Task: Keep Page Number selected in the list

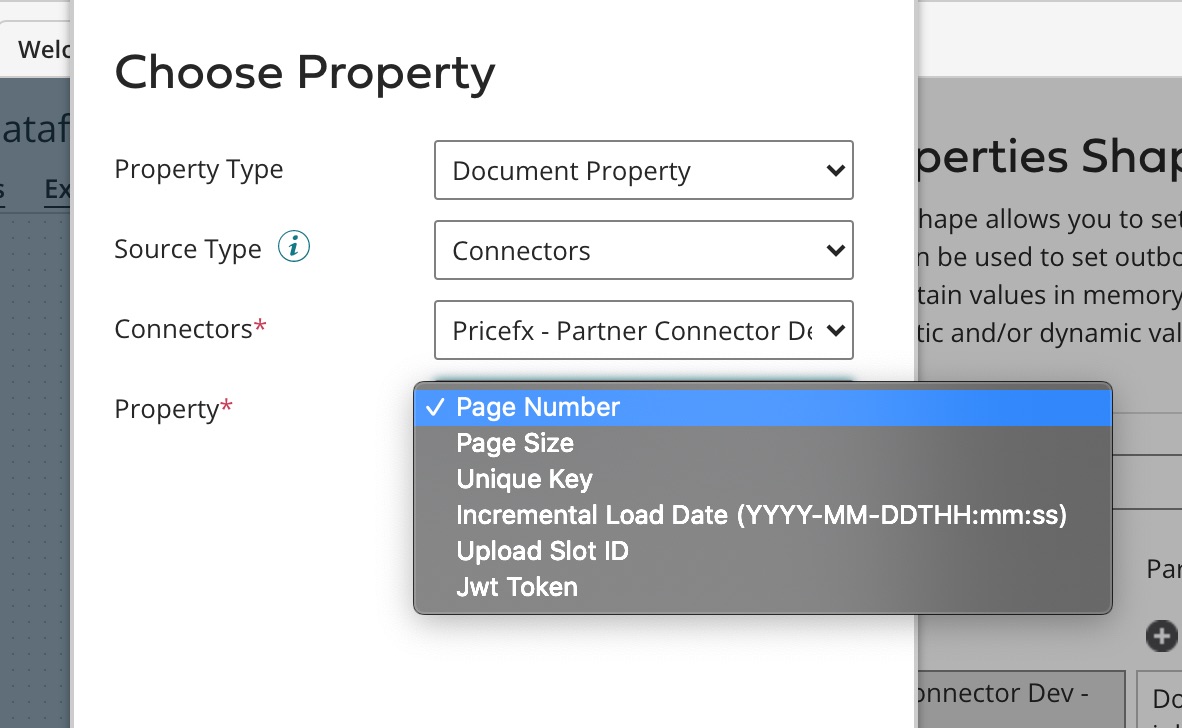Action: [537, 406]
